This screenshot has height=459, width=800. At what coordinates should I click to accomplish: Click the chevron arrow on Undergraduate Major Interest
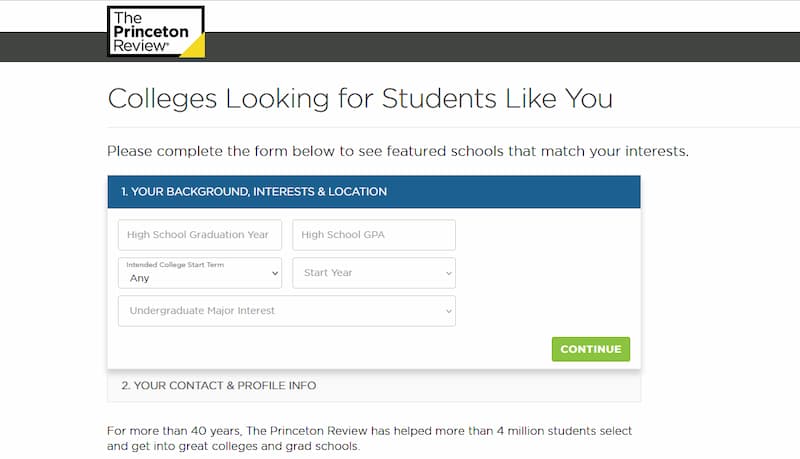(x=449, y=311)
